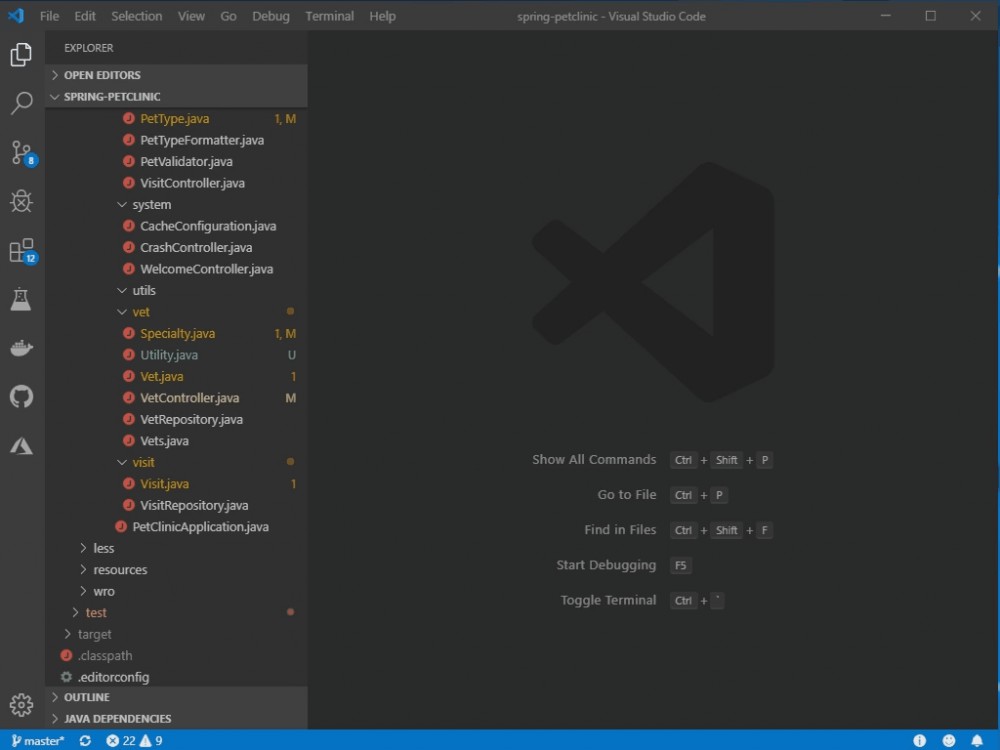Maximize the Visual Studio Code window
Viewport: 1000px width, 750px height.
pos(930,16)
